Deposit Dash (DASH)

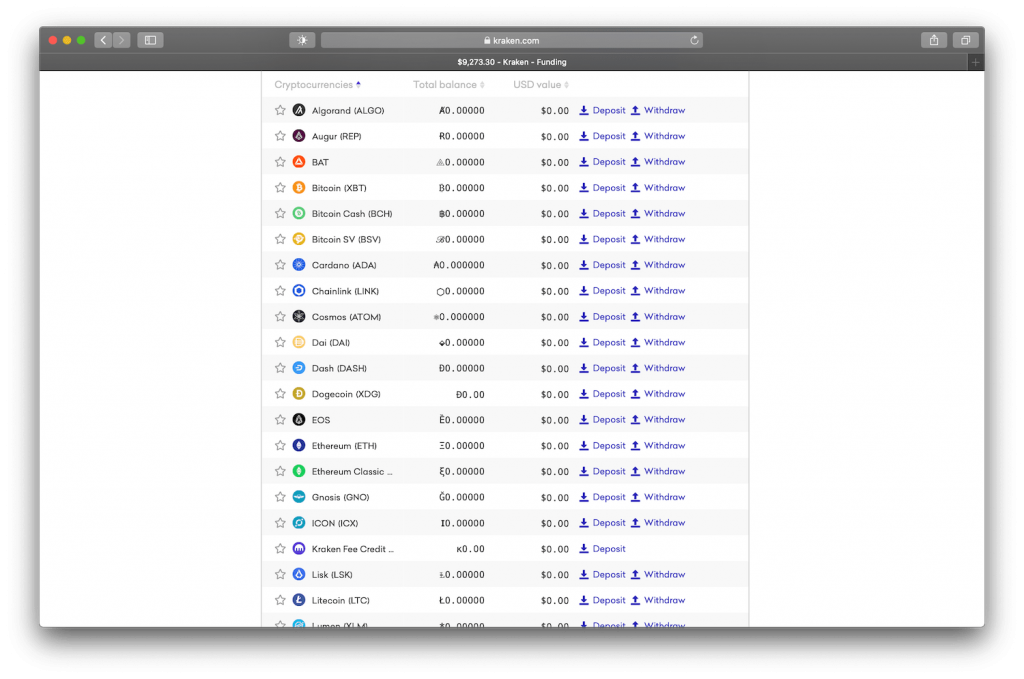click(x=602, y=368)
